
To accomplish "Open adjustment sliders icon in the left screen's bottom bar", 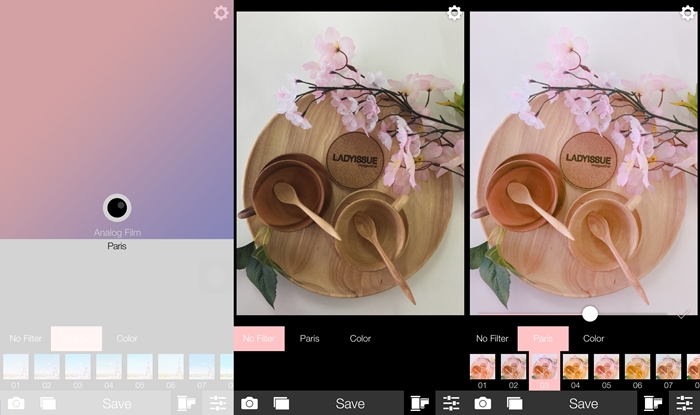I will [x=217, y=403].
